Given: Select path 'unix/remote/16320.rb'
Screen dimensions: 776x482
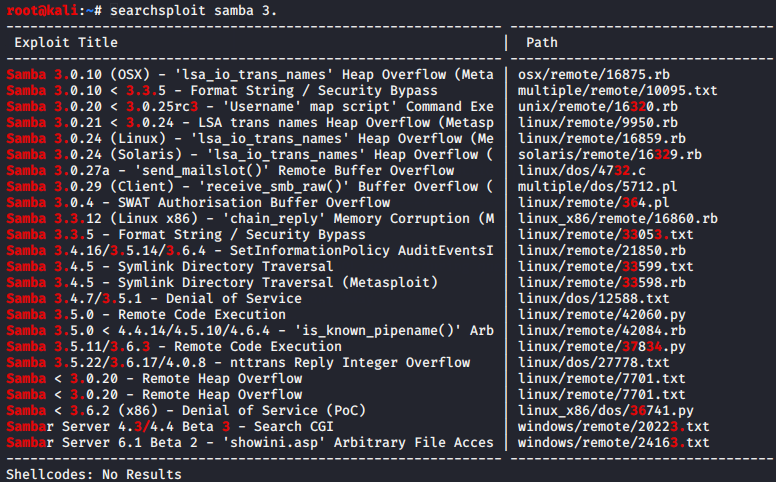Looking at the screenshot, I should click(x=597, y=106).
